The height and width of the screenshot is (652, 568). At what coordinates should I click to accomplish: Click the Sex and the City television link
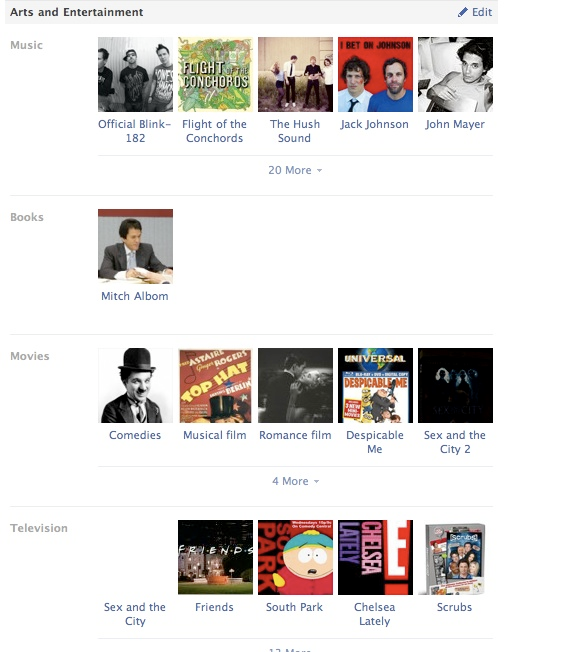coord(135,614)
